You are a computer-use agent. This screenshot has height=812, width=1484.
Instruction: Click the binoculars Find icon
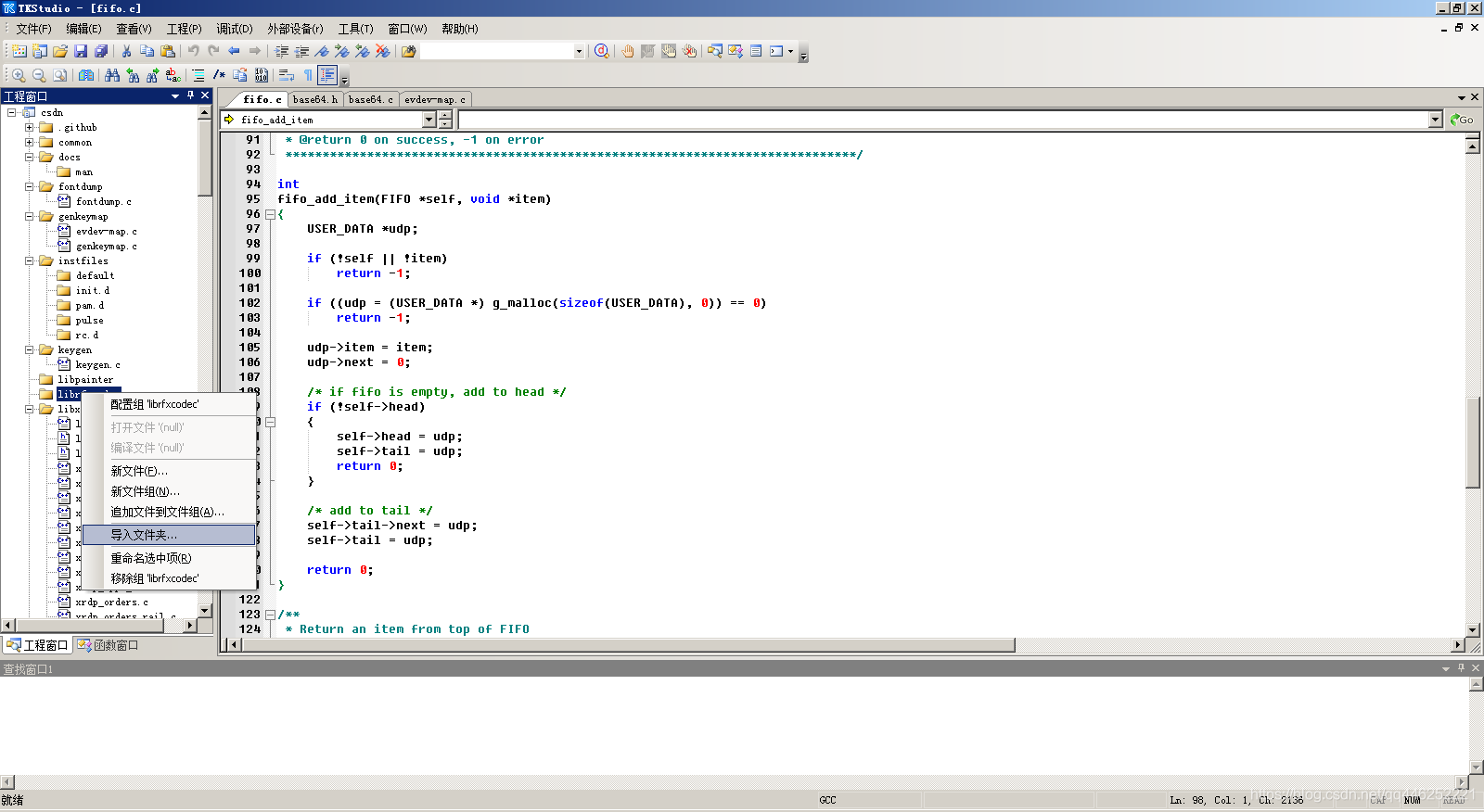click(112, 75)
